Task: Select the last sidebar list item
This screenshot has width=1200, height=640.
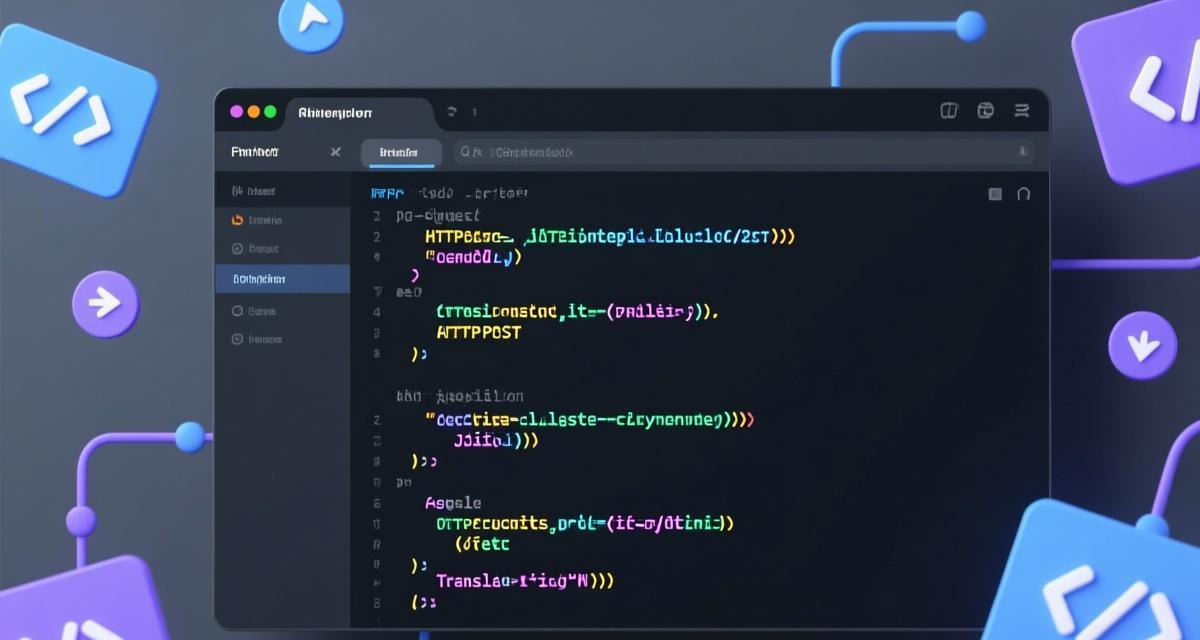Action: [282, 339]
